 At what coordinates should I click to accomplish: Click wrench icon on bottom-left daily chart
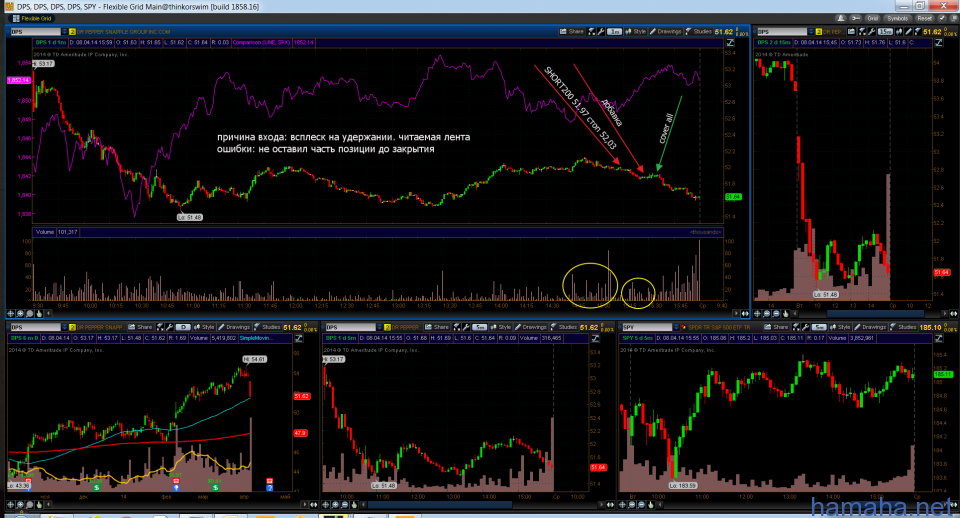[170, 327]
